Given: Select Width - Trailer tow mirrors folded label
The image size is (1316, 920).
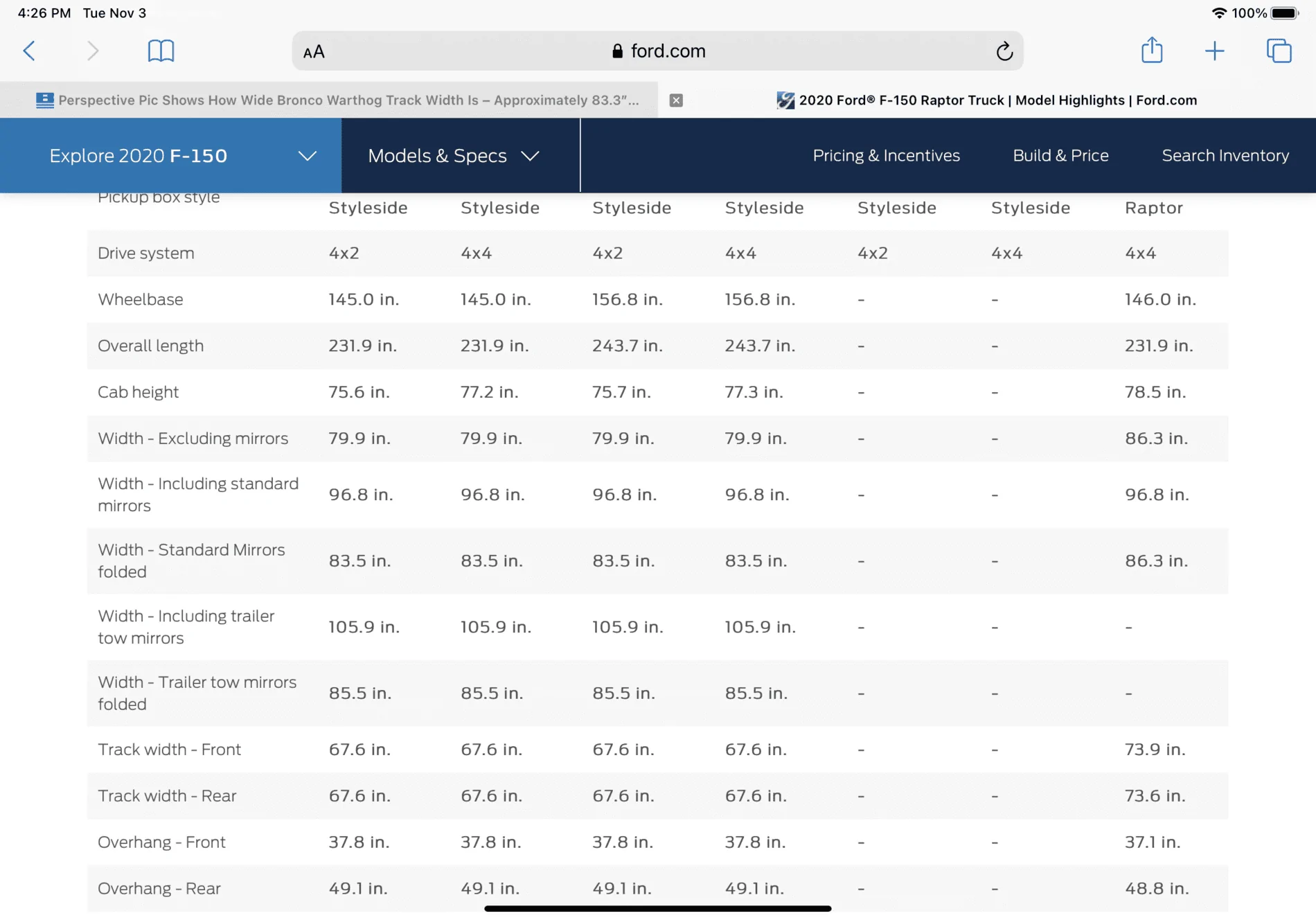Looking at the screenshot, I should tap(197, 693).
